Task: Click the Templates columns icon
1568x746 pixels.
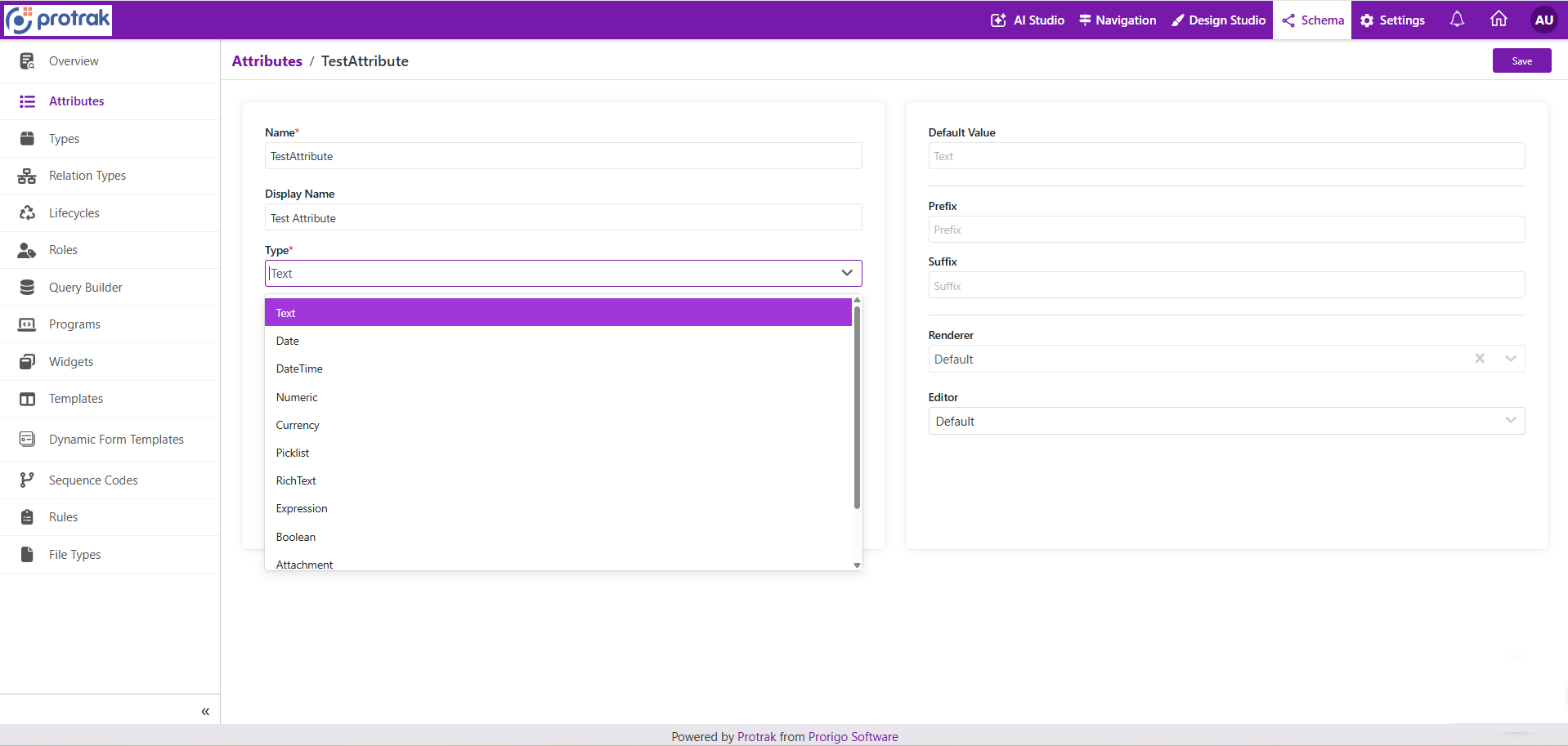Action: [x=27, y=399]
